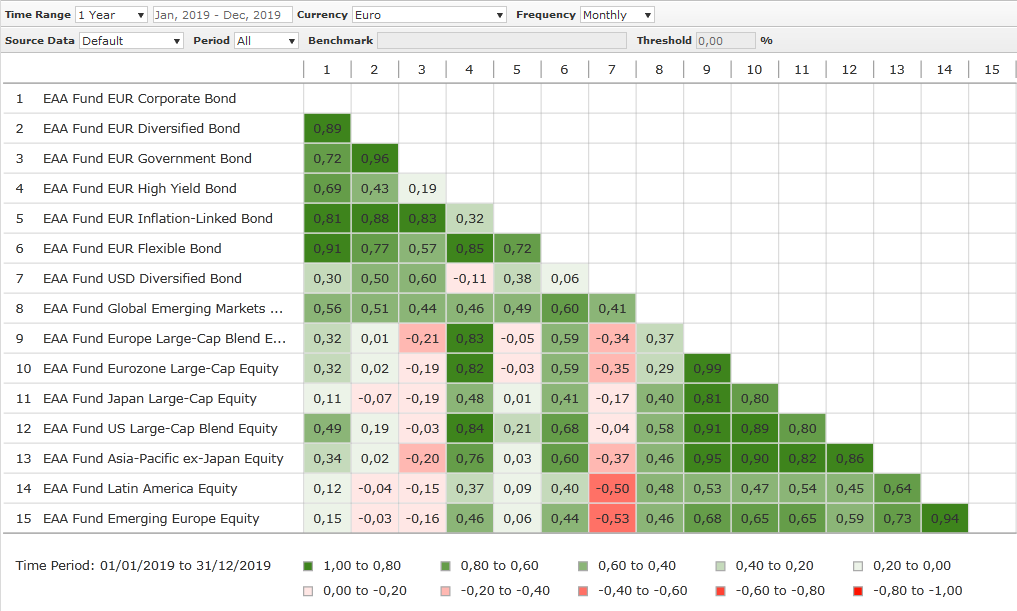1017x611 pixels.
Task: Select row EAA Fund EUR High Yield Bond
Action: point(140,189)
